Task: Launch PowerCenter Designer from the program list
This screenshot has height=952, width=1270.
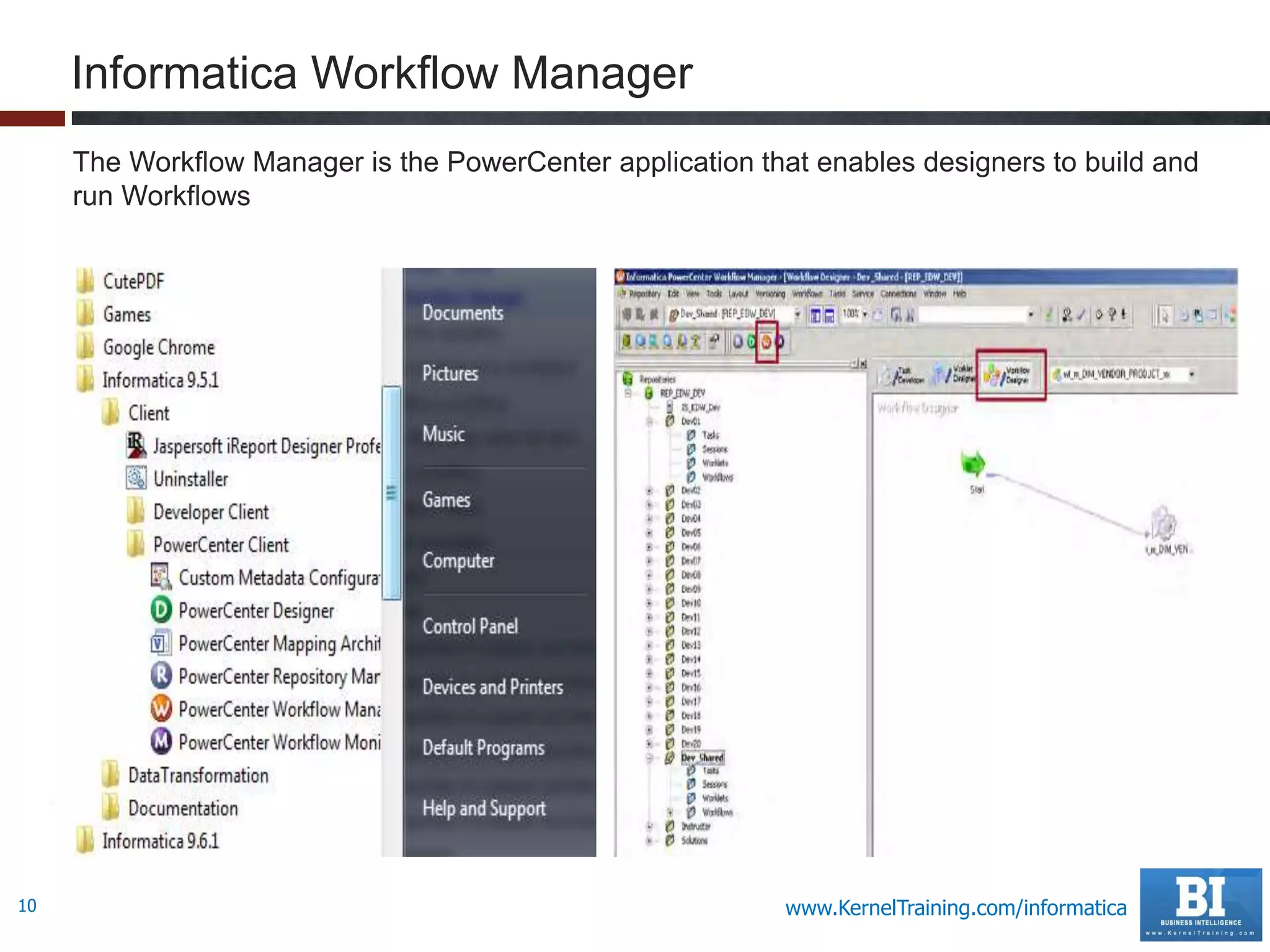Action: [x=242, y=610]
